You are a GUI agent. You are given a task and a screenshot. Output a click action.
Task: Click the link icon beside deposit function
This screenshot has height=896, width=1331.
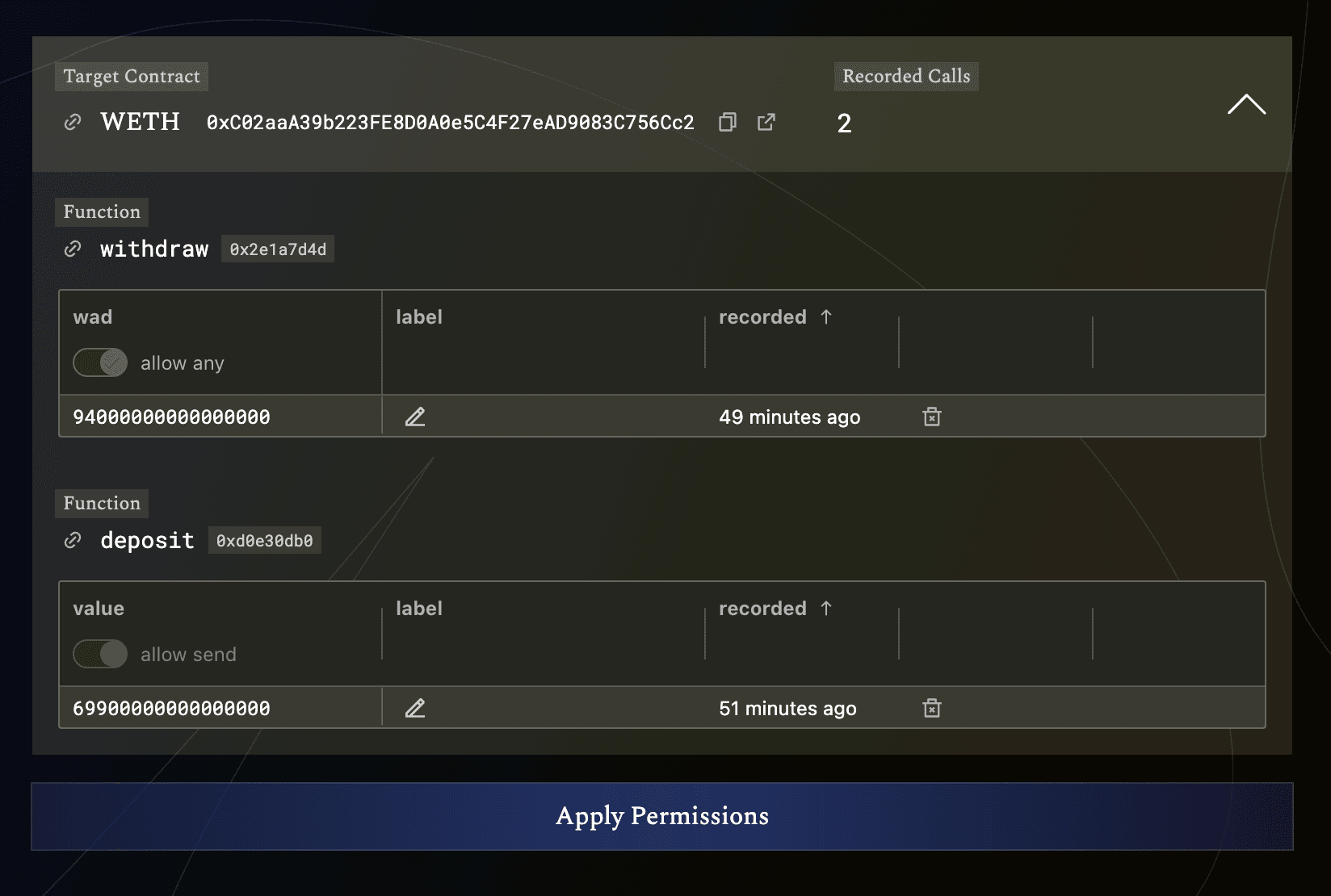tap(72, 540)
